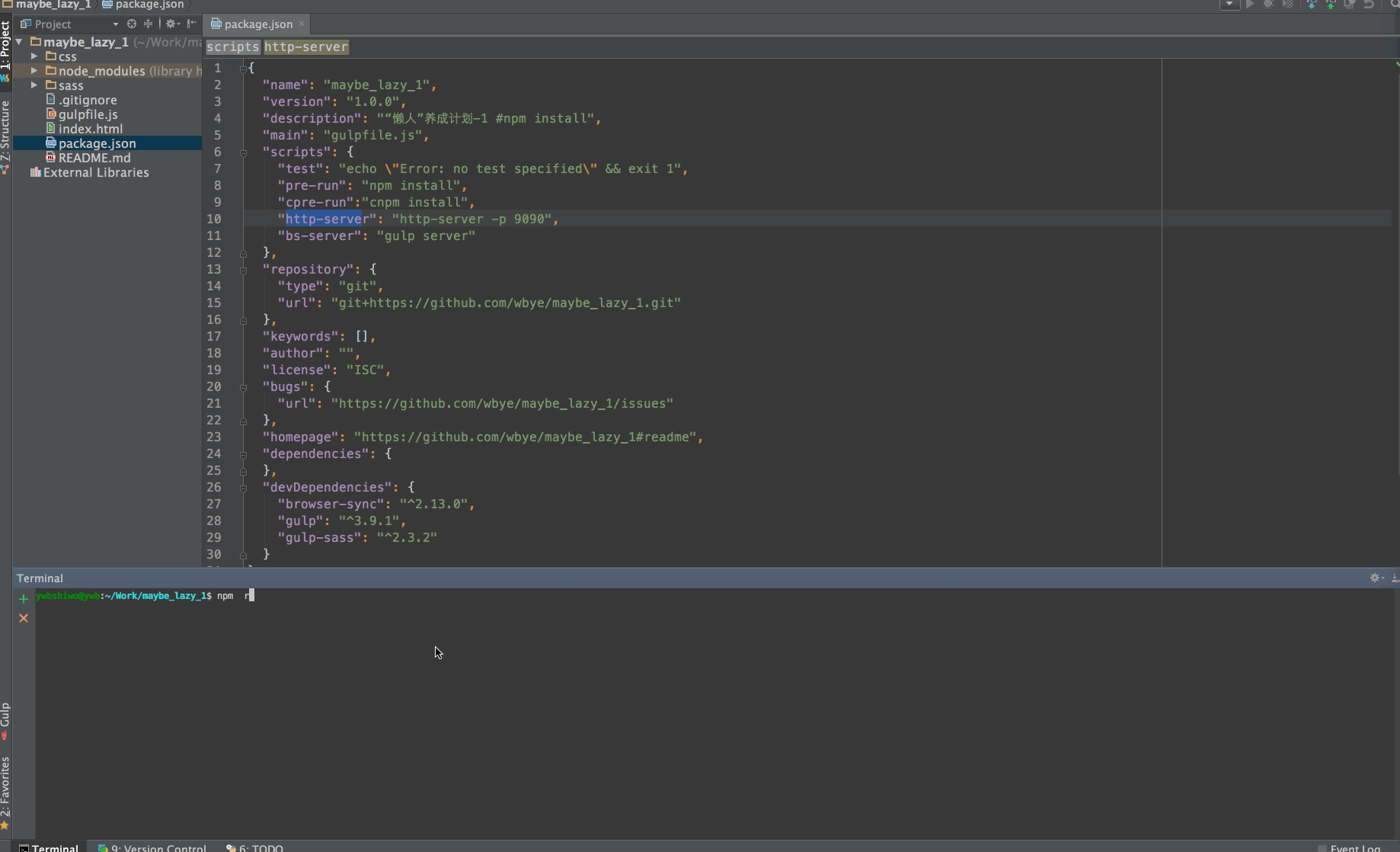The height and width of the screenshot is (852, 1400).
Task: Click the VCS update project blue arrow icon
Action: pos(1311,4)
